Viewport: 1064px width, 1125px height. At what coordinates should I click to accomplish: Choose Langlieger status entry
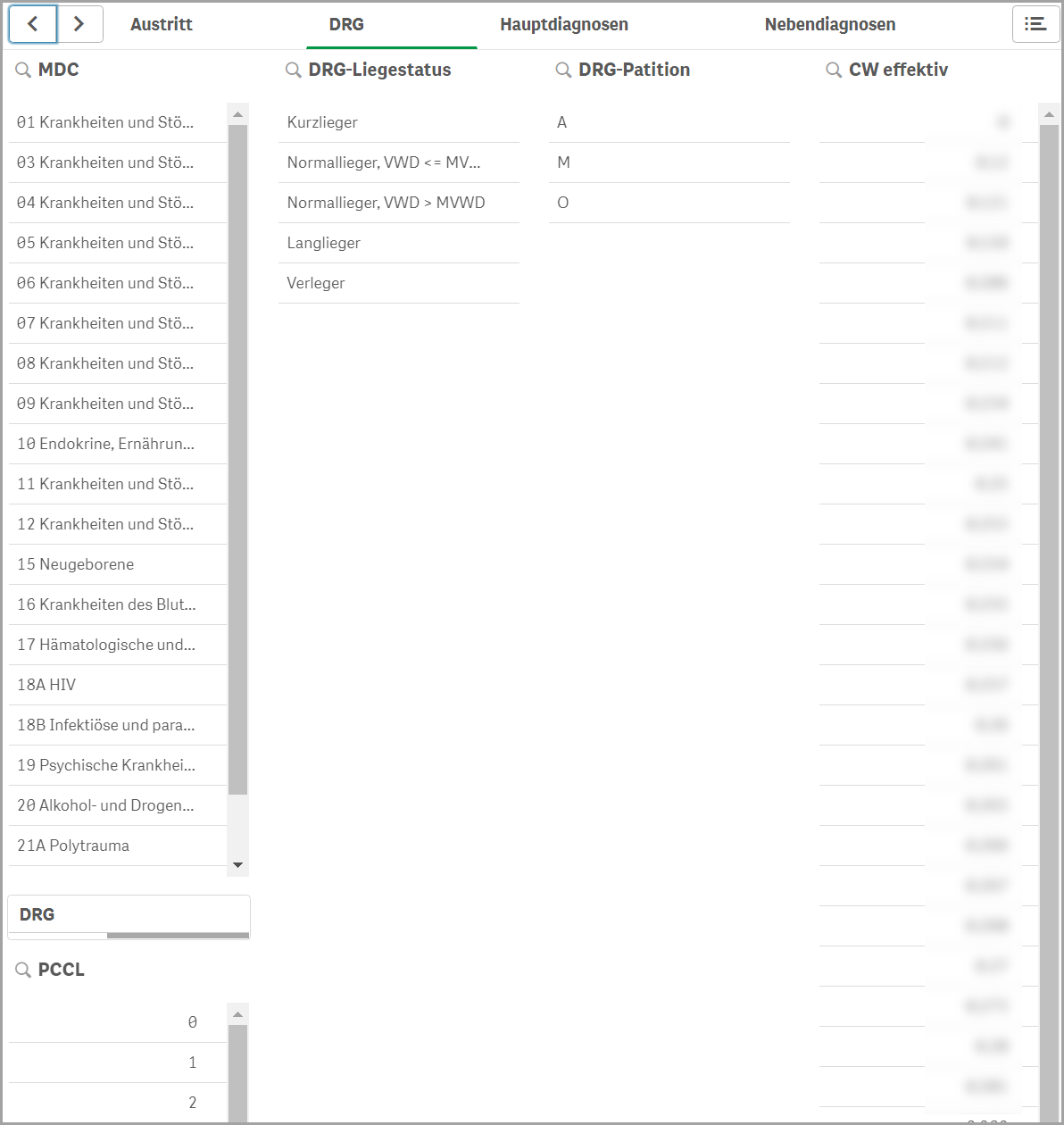[324, 243]
